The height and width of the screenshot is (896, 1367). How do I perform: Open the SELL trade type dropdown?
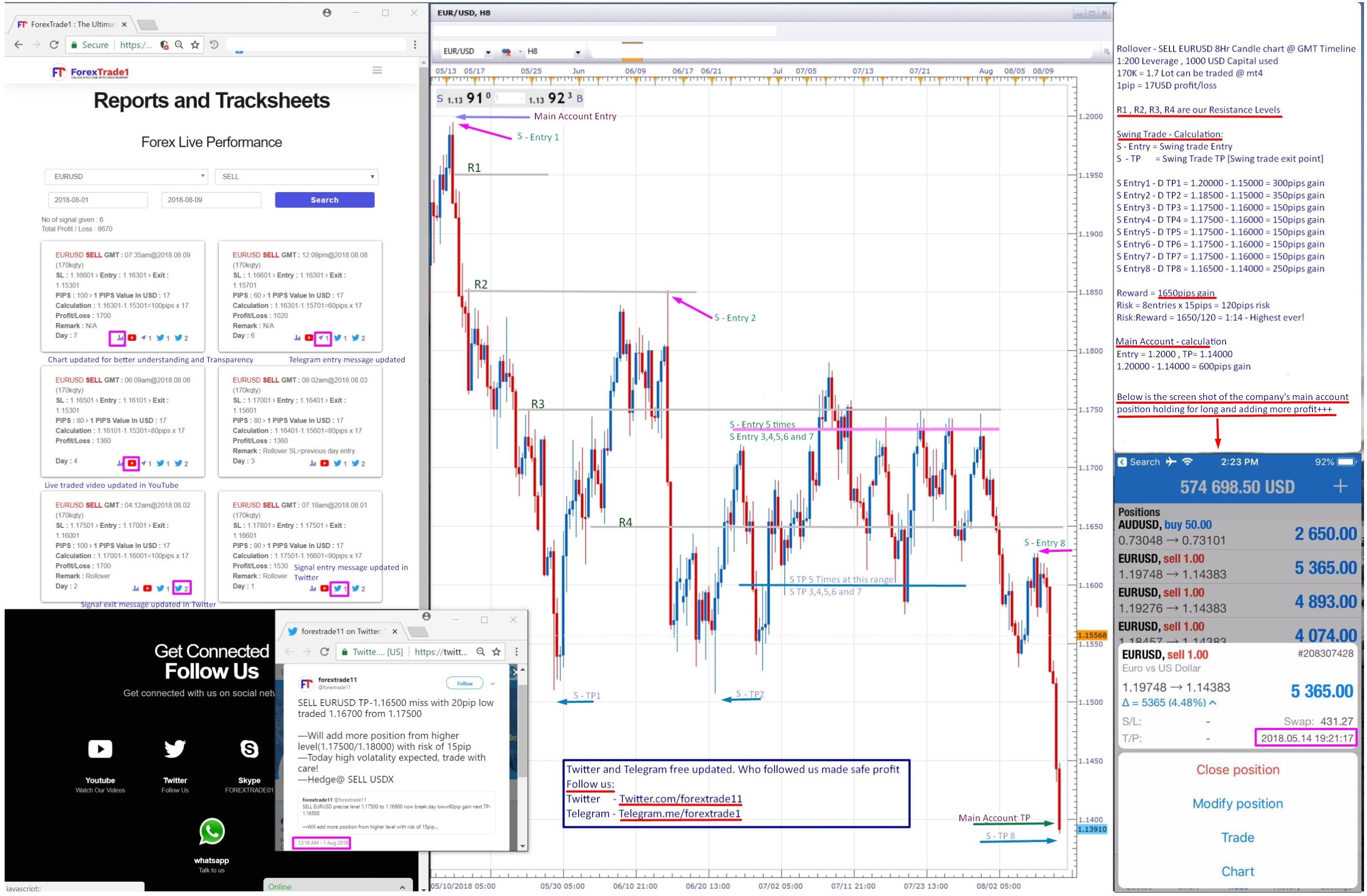[x=297, y=176]
